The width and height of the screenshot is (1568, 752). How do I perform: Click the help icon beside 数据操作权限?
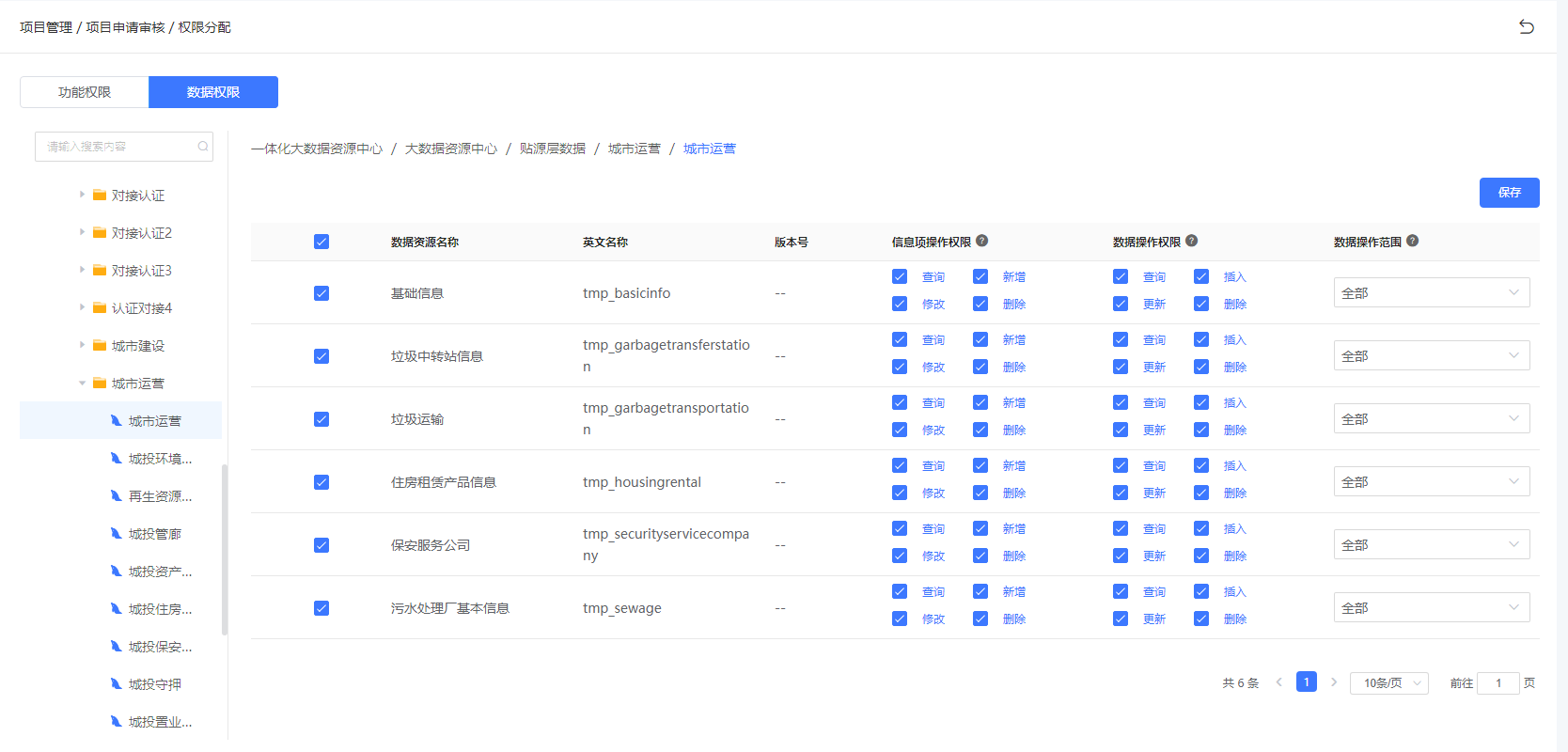pyautogui.click(x=1191, y=241)
